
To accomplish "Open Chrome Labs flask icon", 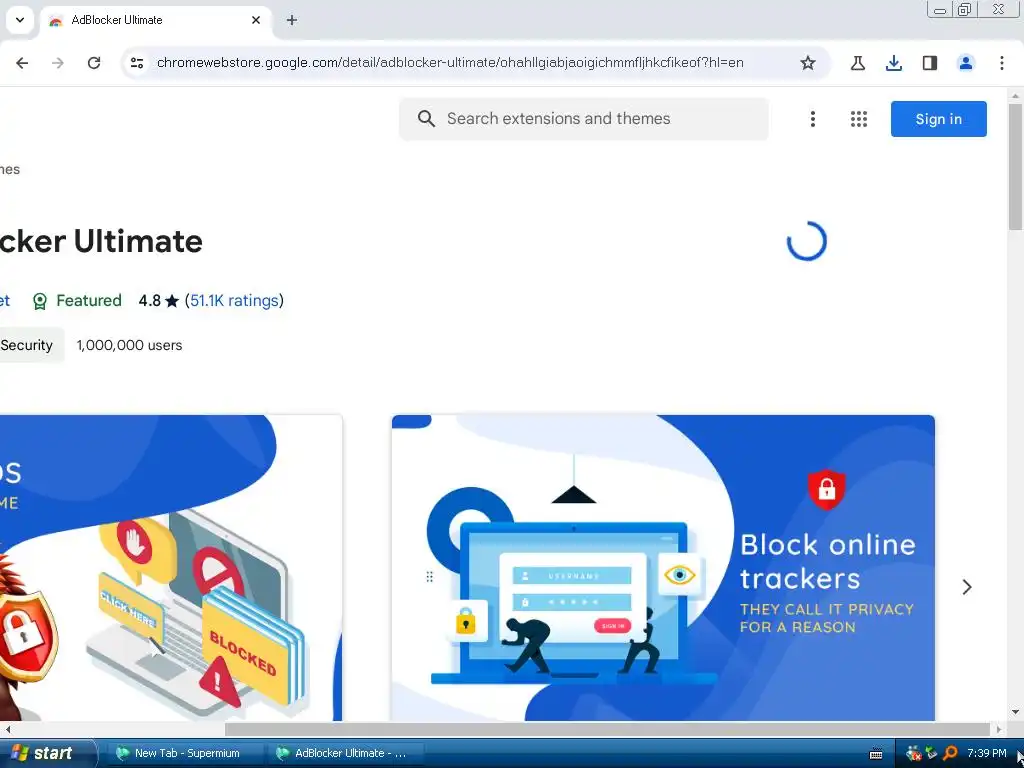I will 858,63.
